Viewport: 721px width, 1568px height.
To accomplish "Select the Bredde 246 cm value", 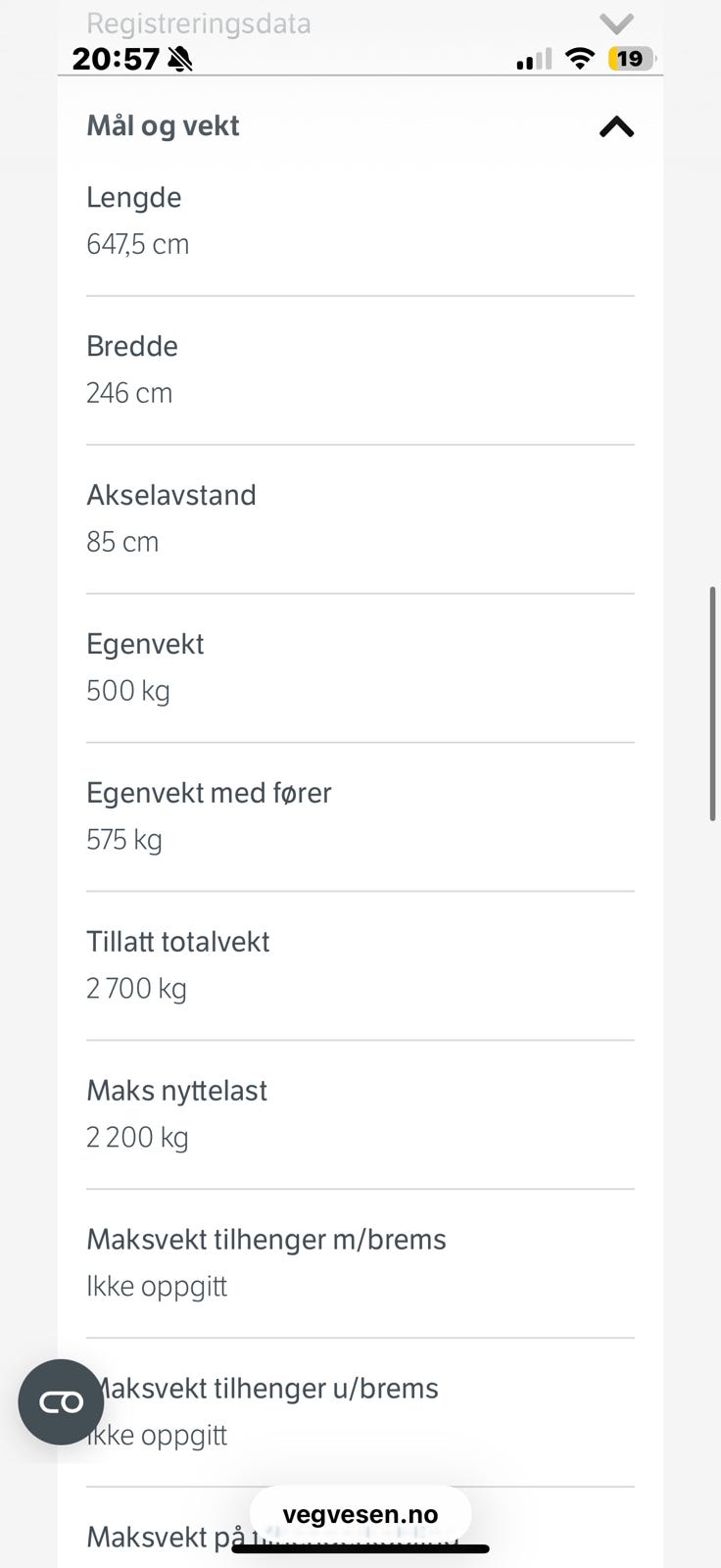I will 129,393.
